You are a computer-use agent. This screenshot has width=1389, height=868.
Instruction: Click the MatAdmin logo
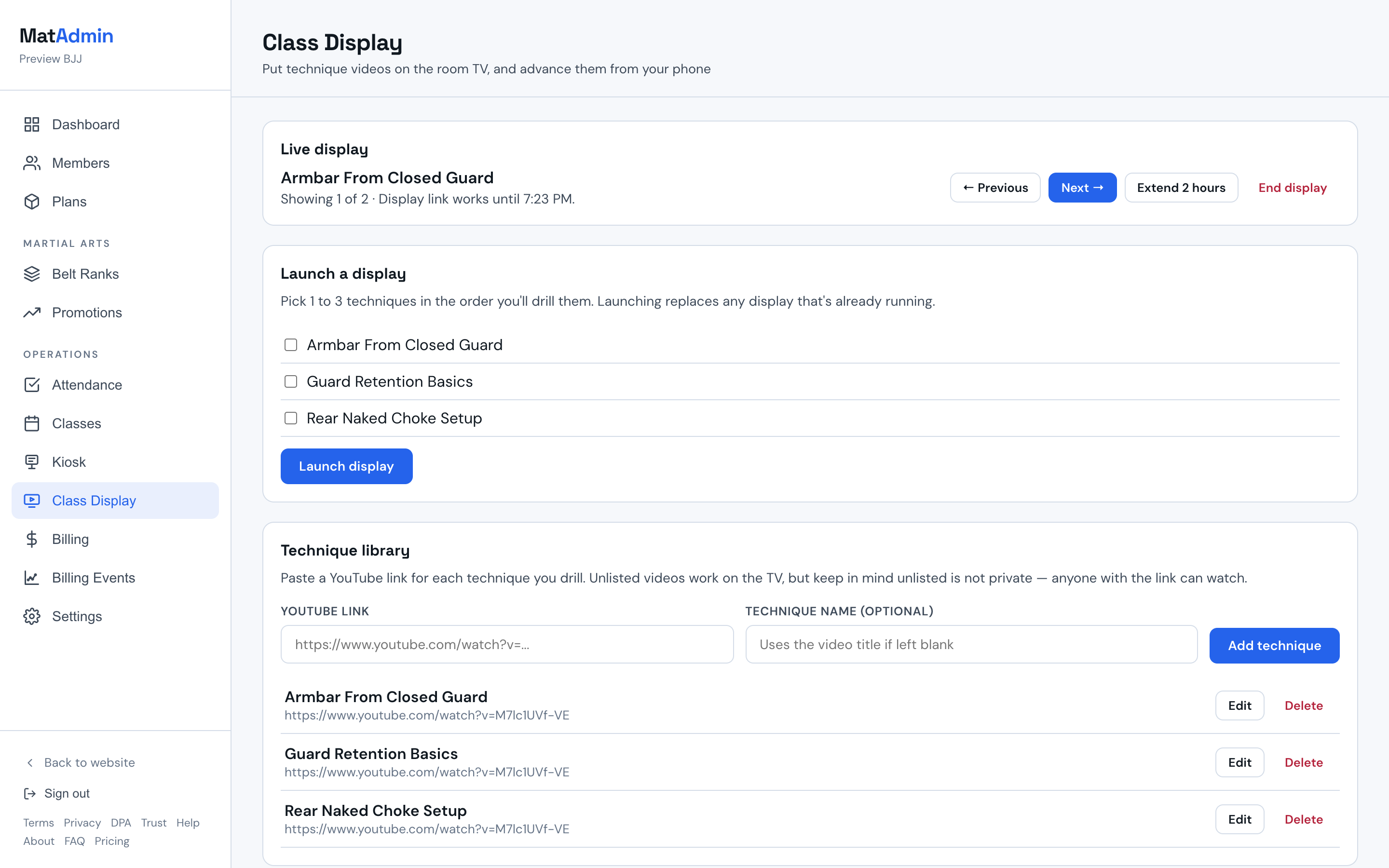[x=67, y=36]
